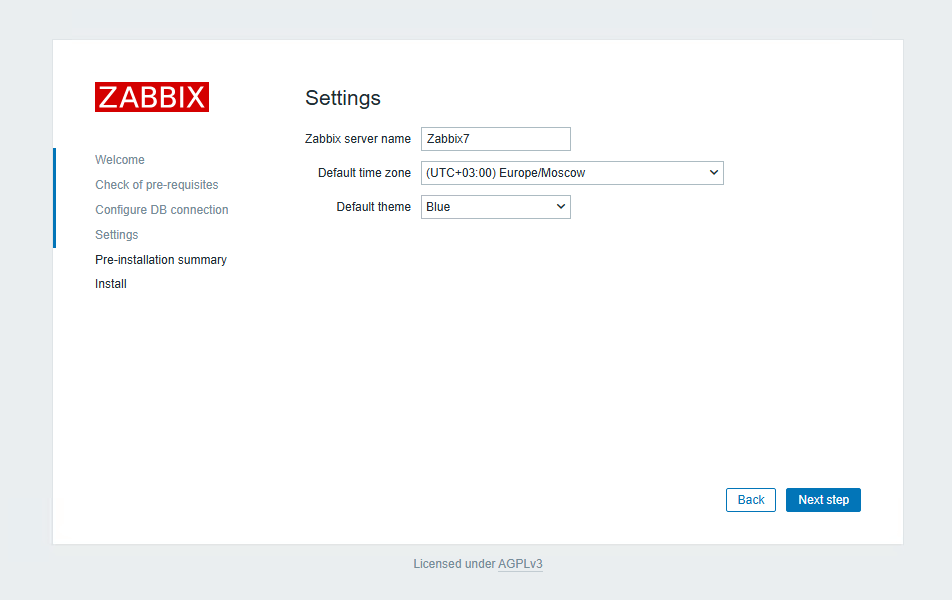Click the Settings page heading
Image resolution: width=952 pixels, height=600 pixels.
[342, 98]
